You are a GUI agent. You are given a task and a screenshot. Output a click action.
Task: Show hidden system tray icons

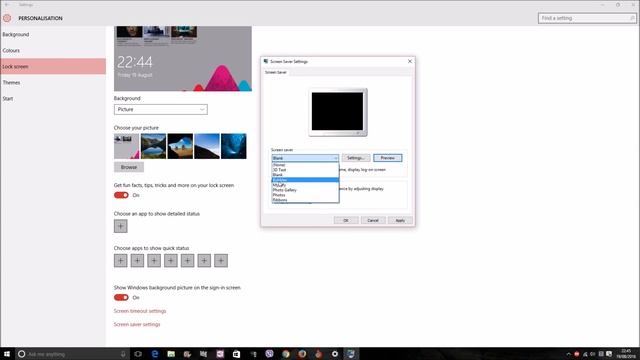click(x=568, y=354)
